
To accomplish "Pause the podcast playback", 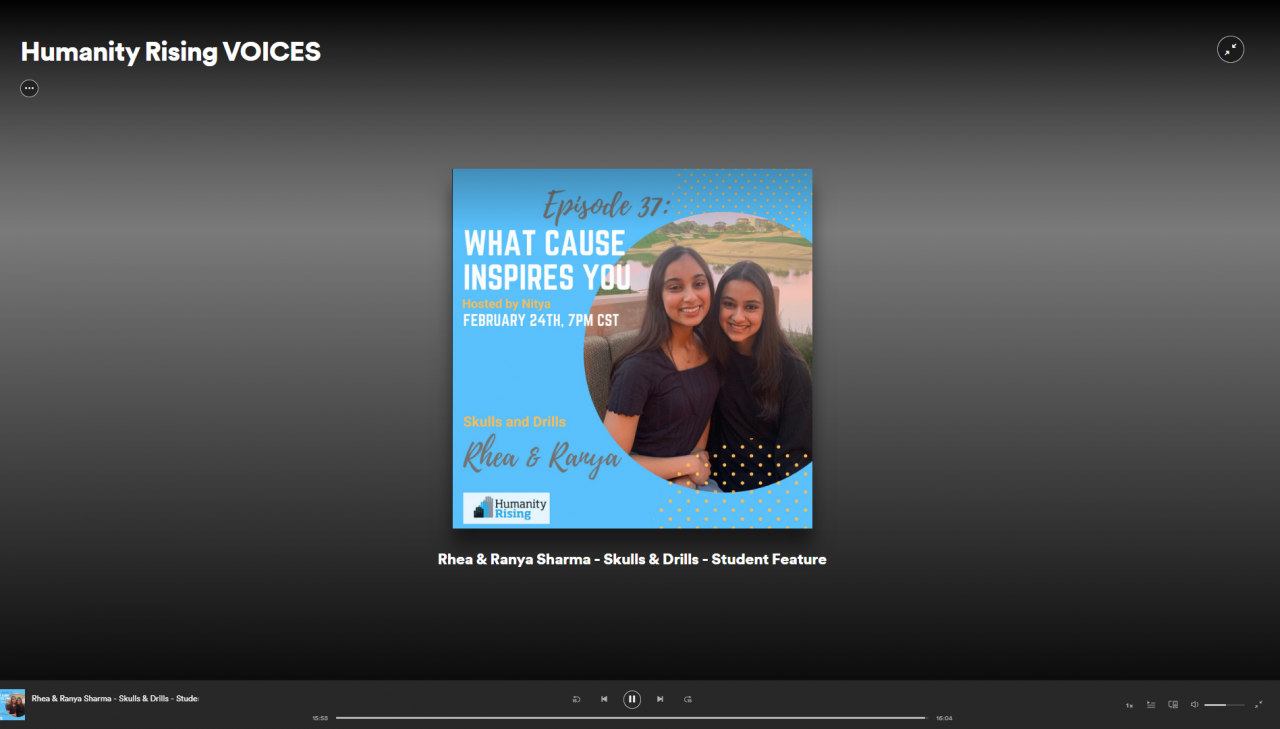I will pos(632,699).
